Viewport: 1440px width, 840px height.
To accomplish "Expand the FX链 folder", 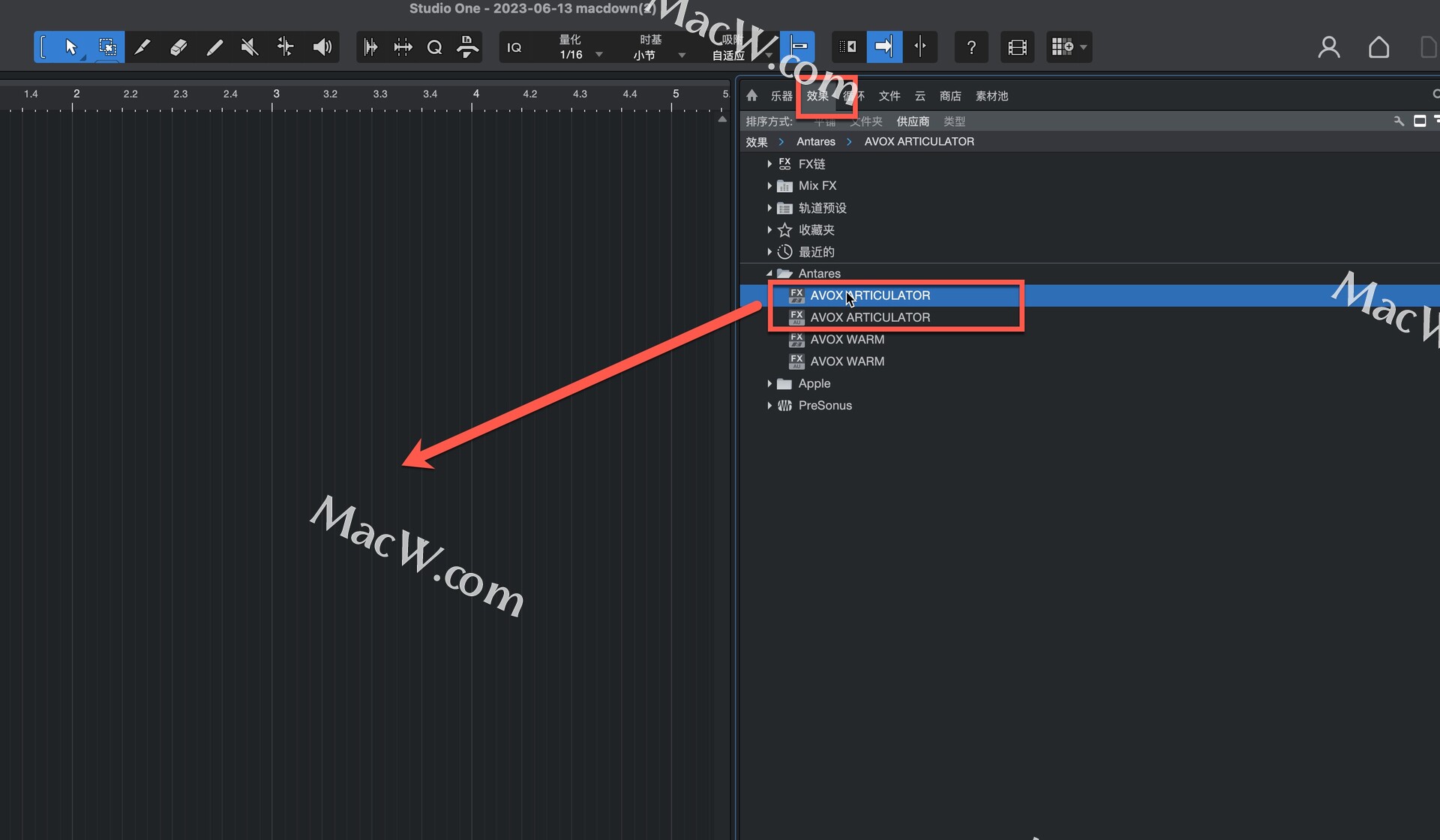I will point(769,163).
